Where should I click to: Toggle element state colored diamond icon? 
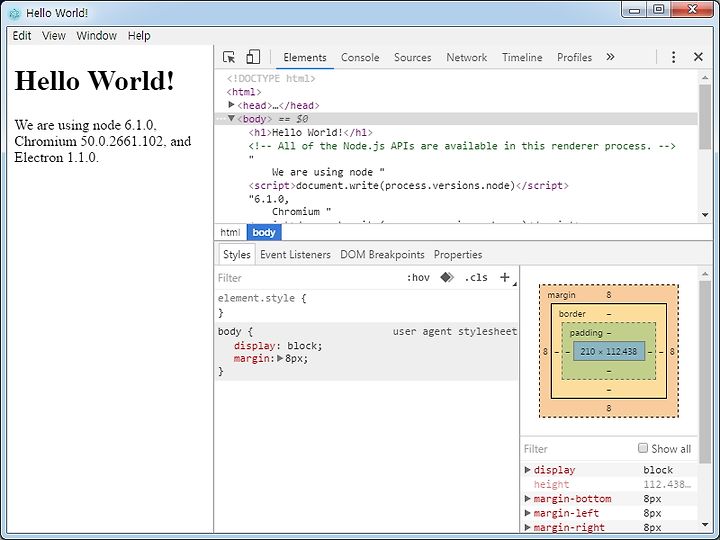[x=447, y=277]
